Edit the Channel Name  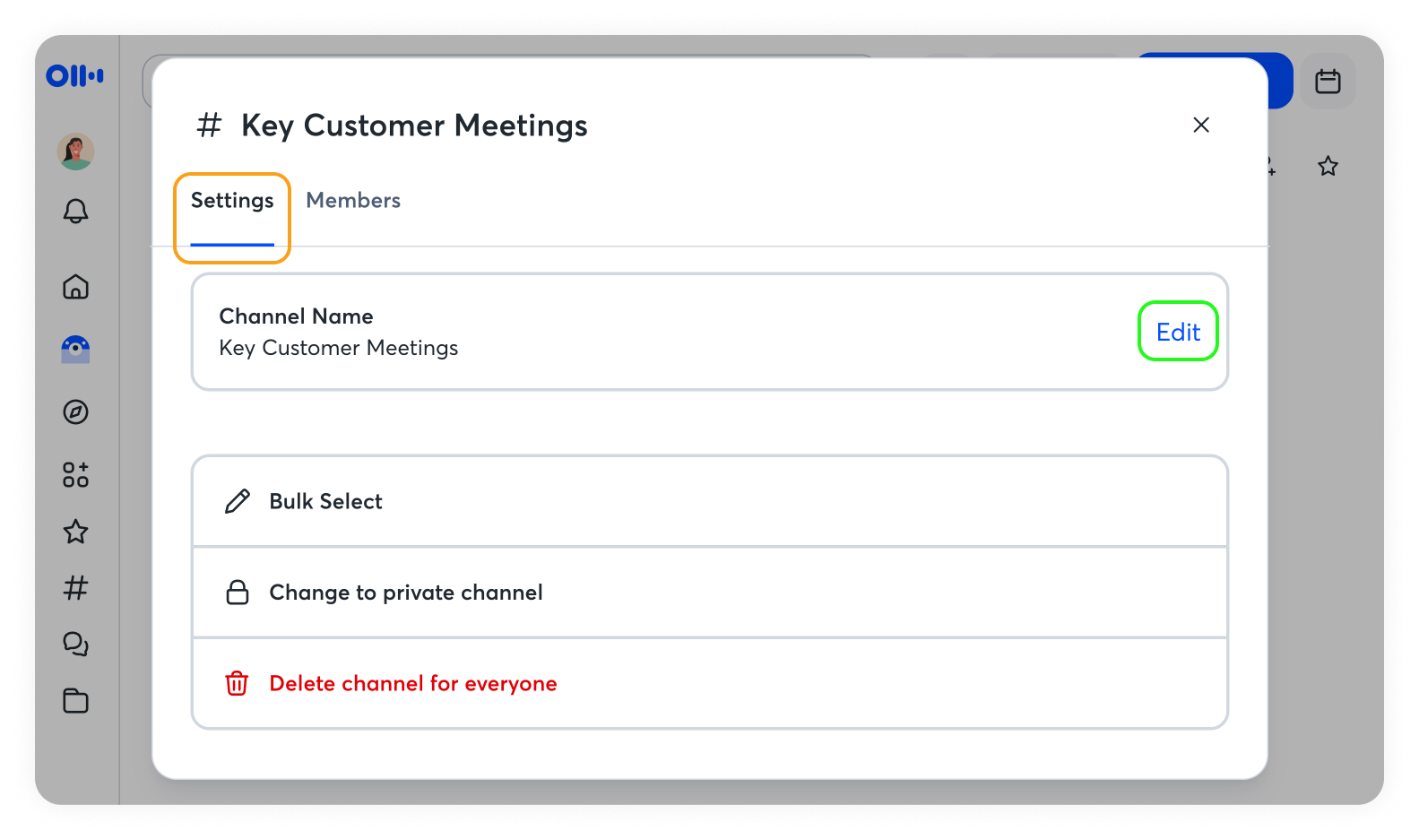tap(1177, 333)
